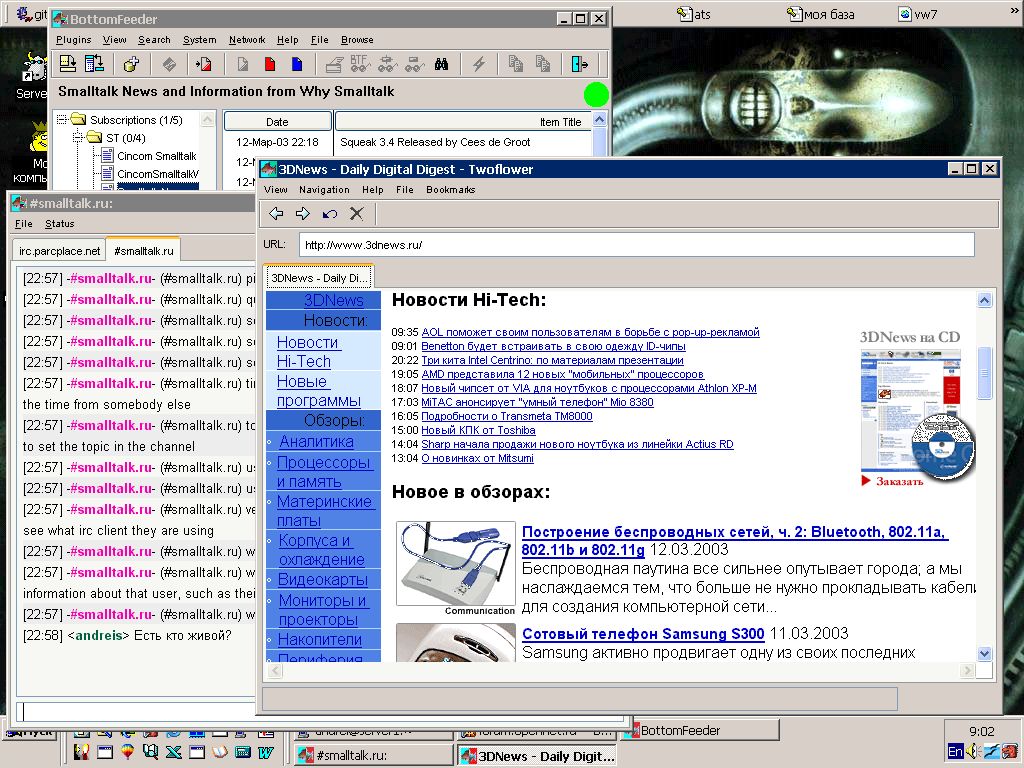This screenshot has height=768, width=1024.
Task: Click 'Видеокарты' sidebar link
Action: [x=323, y=579]
